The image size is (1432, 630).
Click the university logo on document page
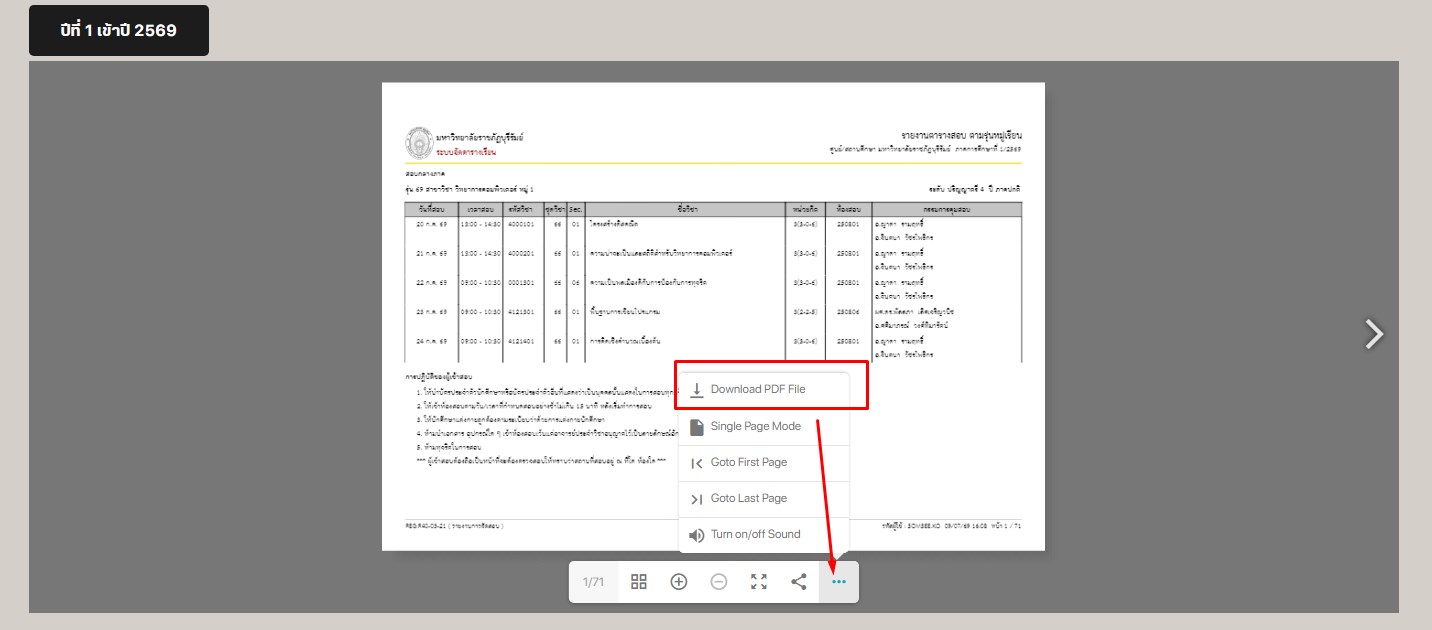pyautogui.click(x=418, y=143)
